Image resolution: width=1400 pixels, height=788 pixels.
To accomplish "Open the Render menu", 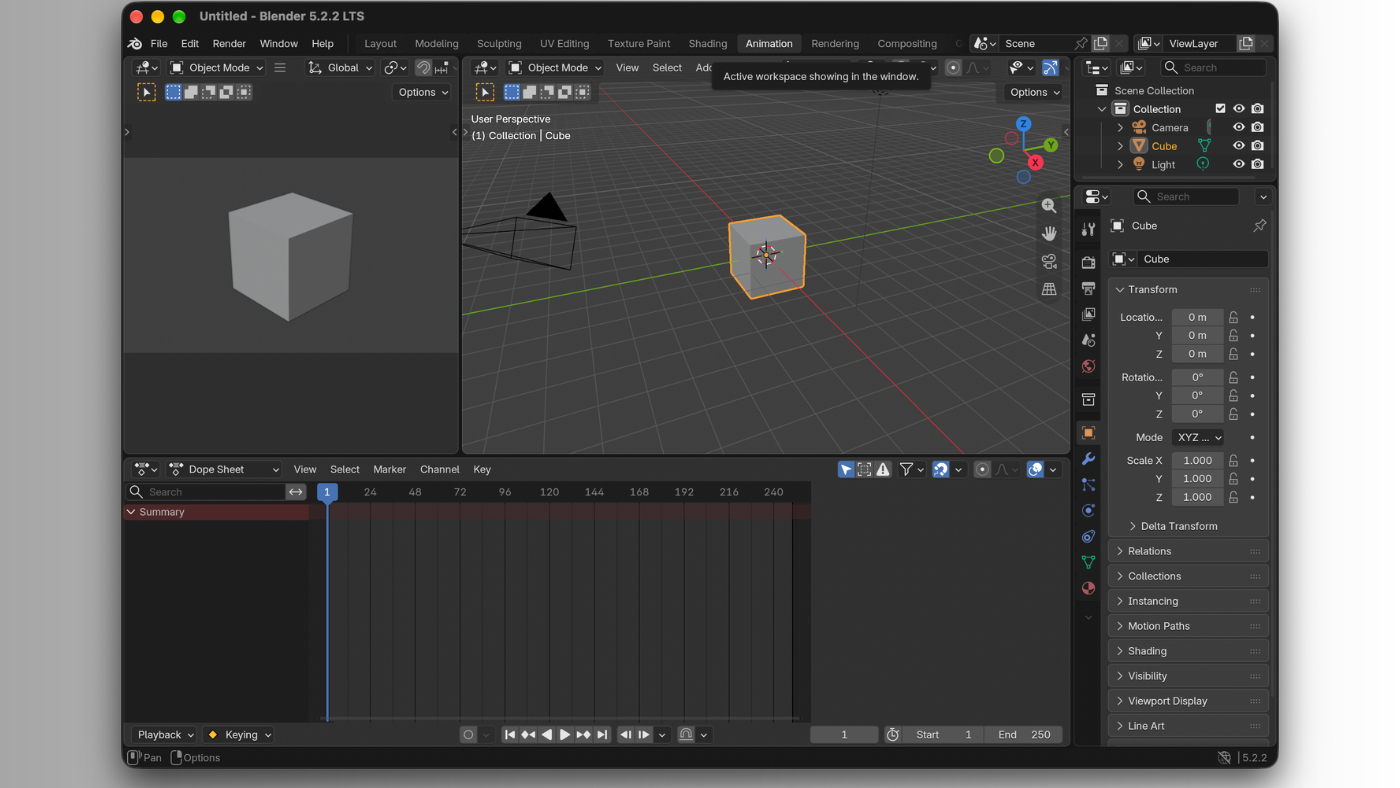I will pyautogui.click(x=229, y=43).
